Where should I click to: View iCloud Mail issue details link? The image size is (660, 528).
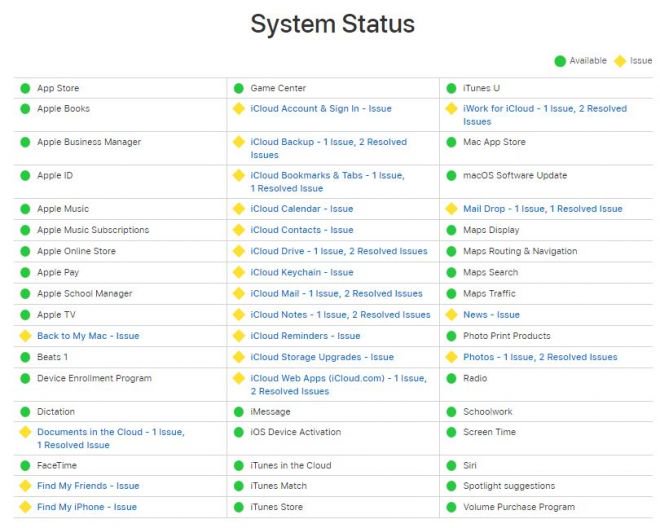336,293
